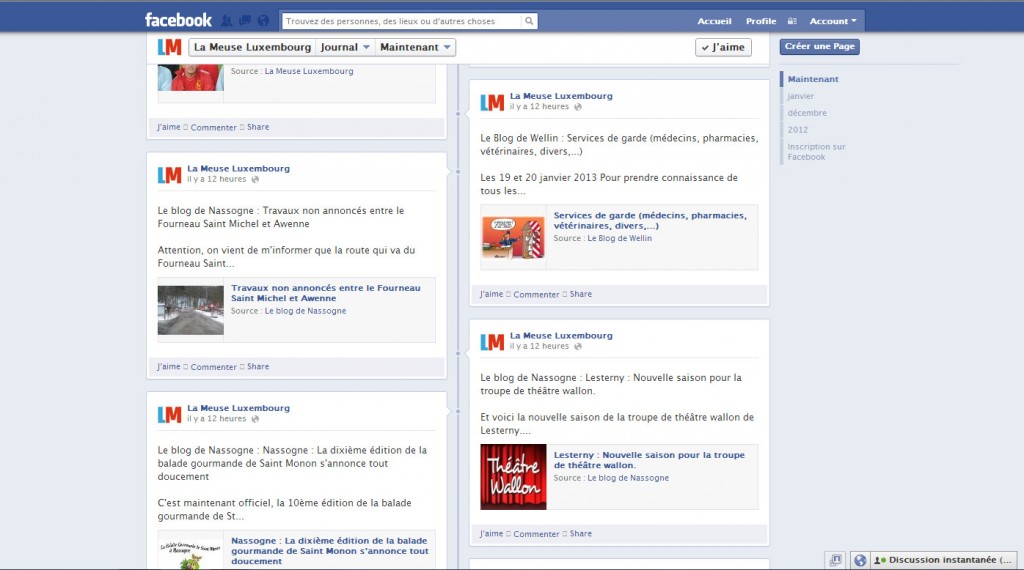Image resolution: width=1024 pixels, height=570 pixels.
Task: Click the Théâtre Wallon thumbnail
Action: click(x=513, y=477)
